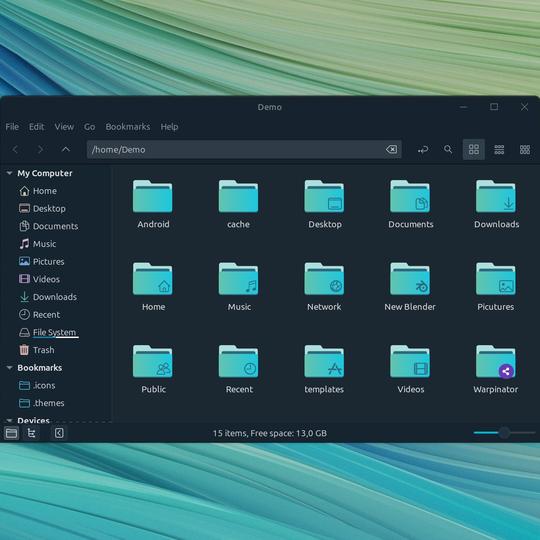Go to Videos in the sidebar
This screenshot has width=540, height=540.
click(x=39, y=279)
